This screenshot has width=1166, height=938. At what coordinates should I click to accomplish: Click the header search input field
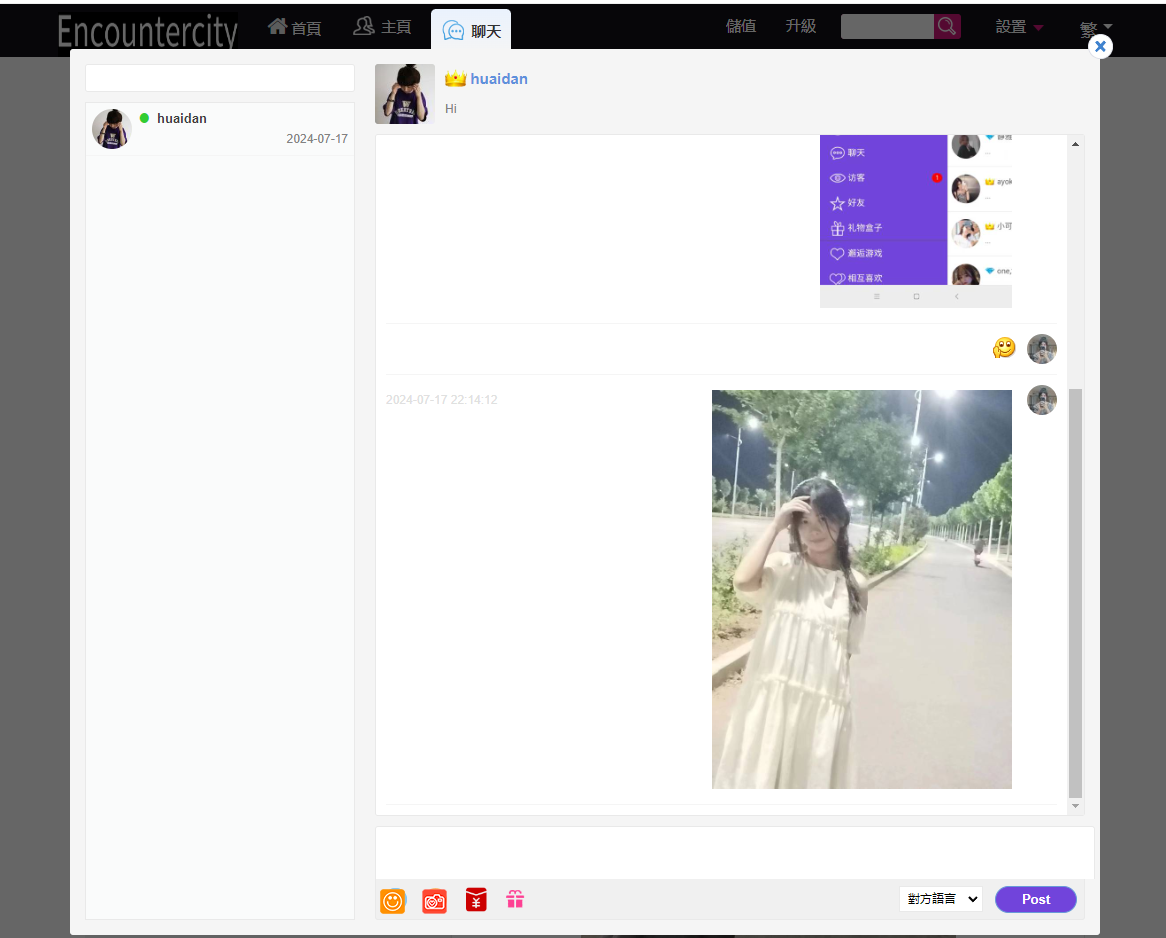point(887,26)
